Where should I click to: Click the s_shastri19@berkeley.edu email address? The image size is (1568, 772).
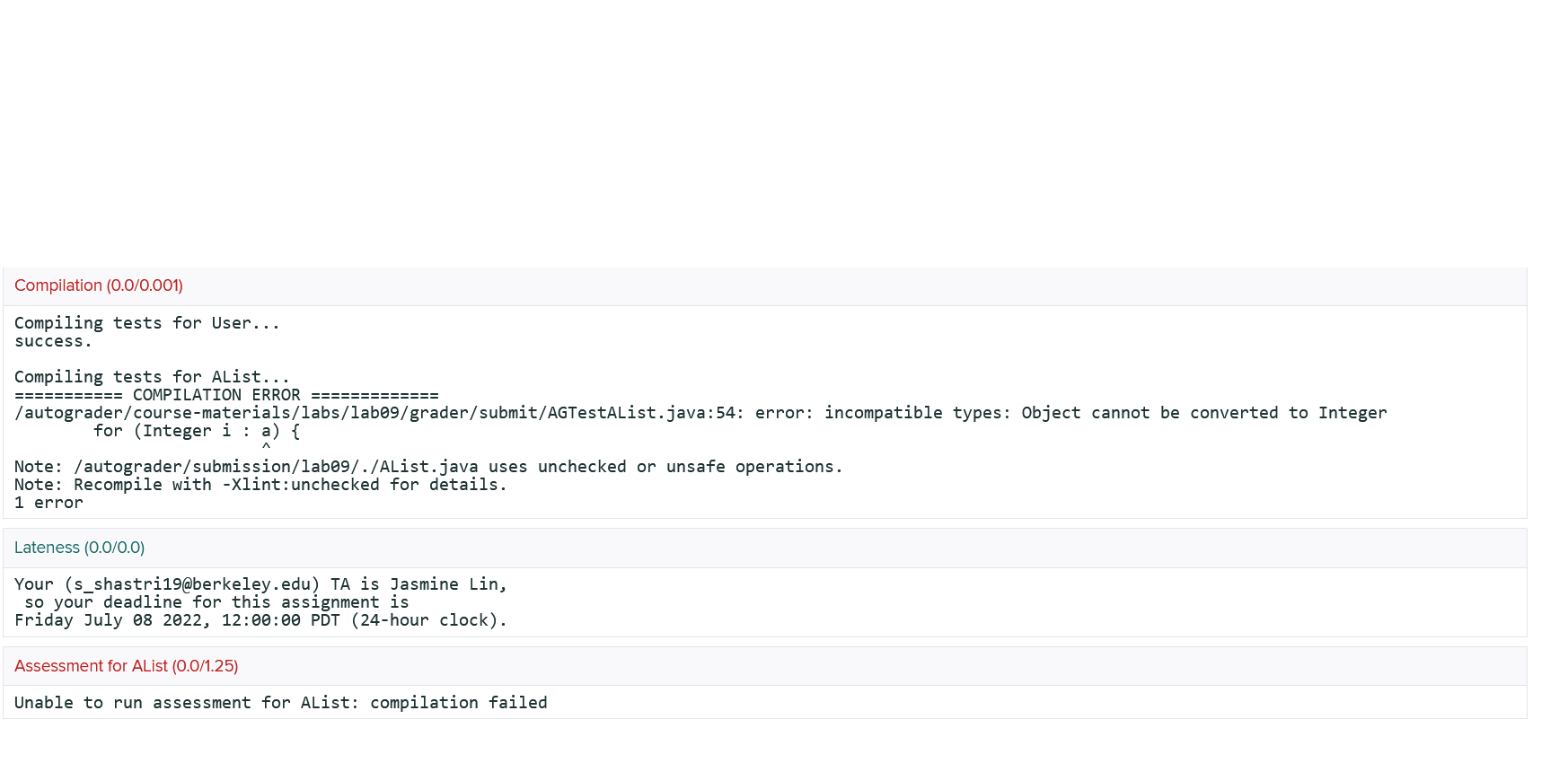[x=192, y=584]
